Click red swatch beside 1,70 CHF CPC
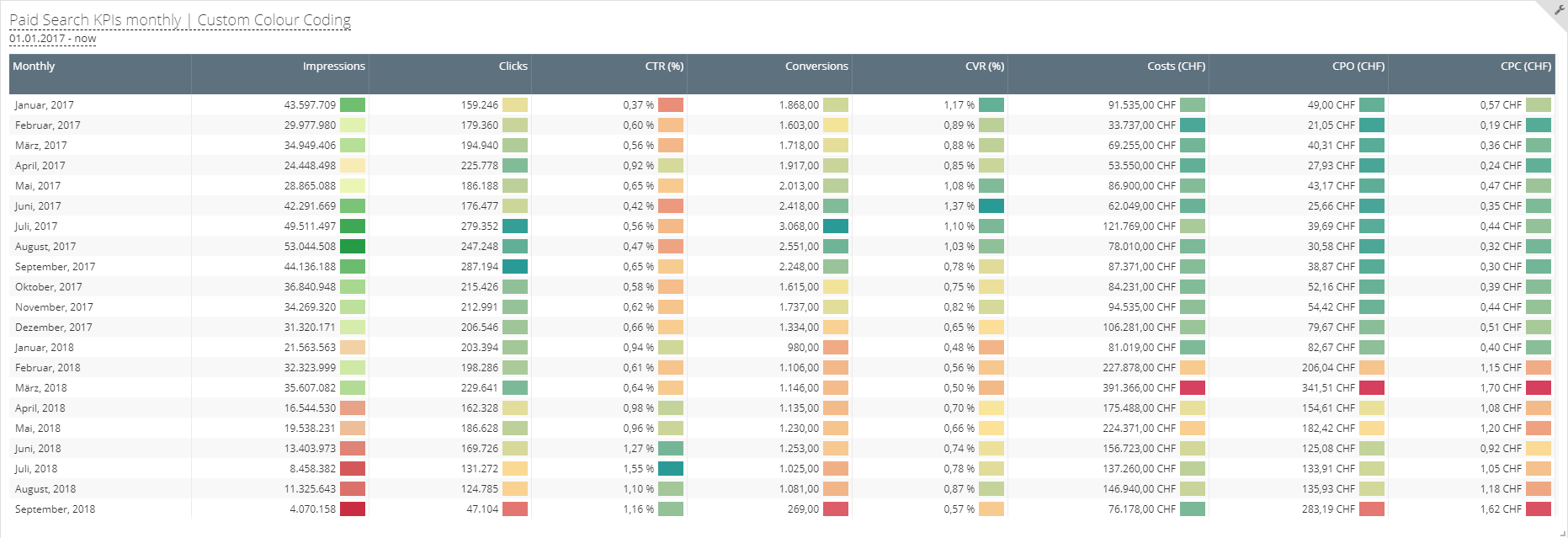 point(1539,388)
